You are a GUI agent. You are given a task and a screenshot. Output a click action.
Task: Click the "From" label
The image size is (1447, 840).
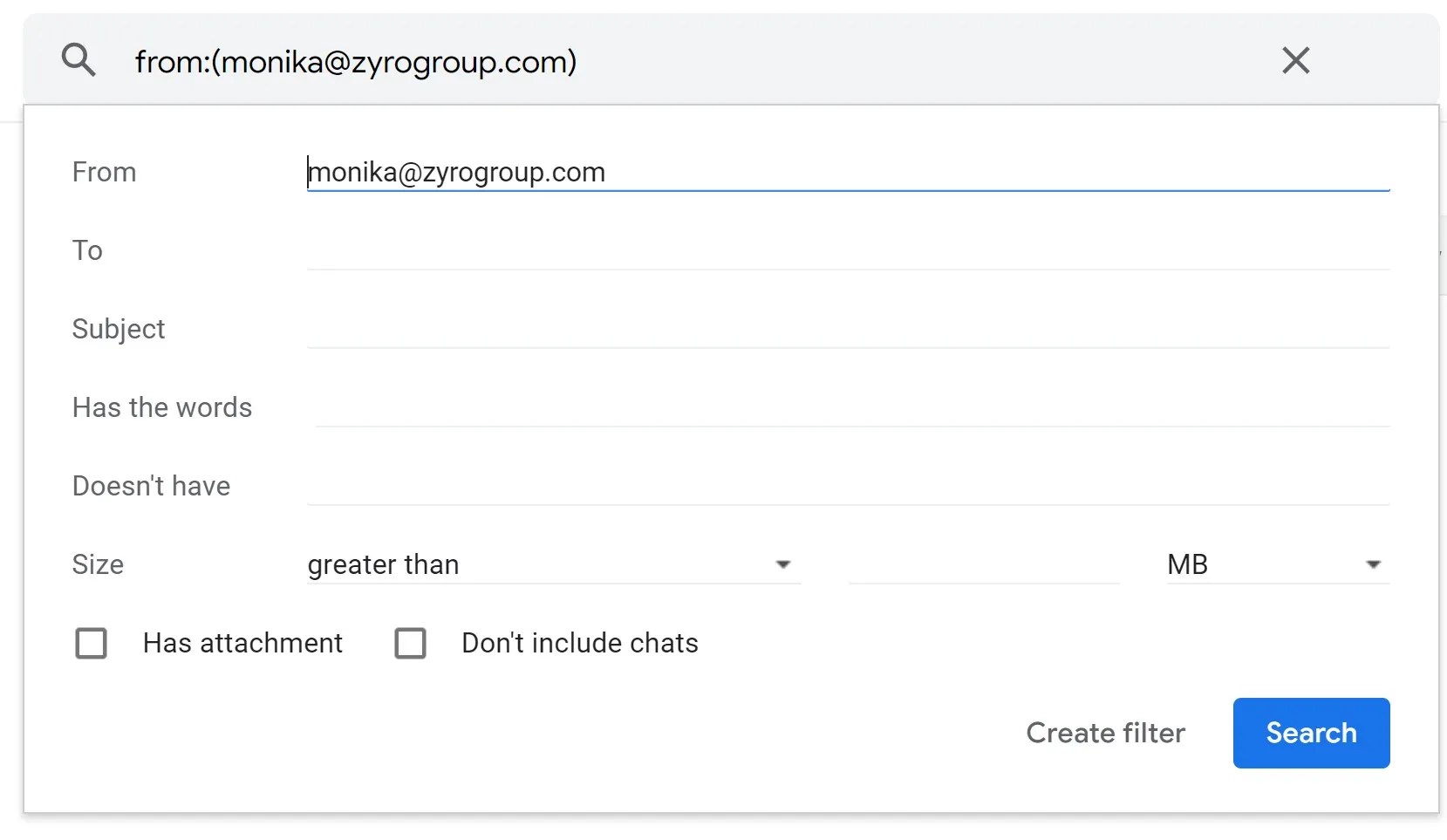point(104,172)
